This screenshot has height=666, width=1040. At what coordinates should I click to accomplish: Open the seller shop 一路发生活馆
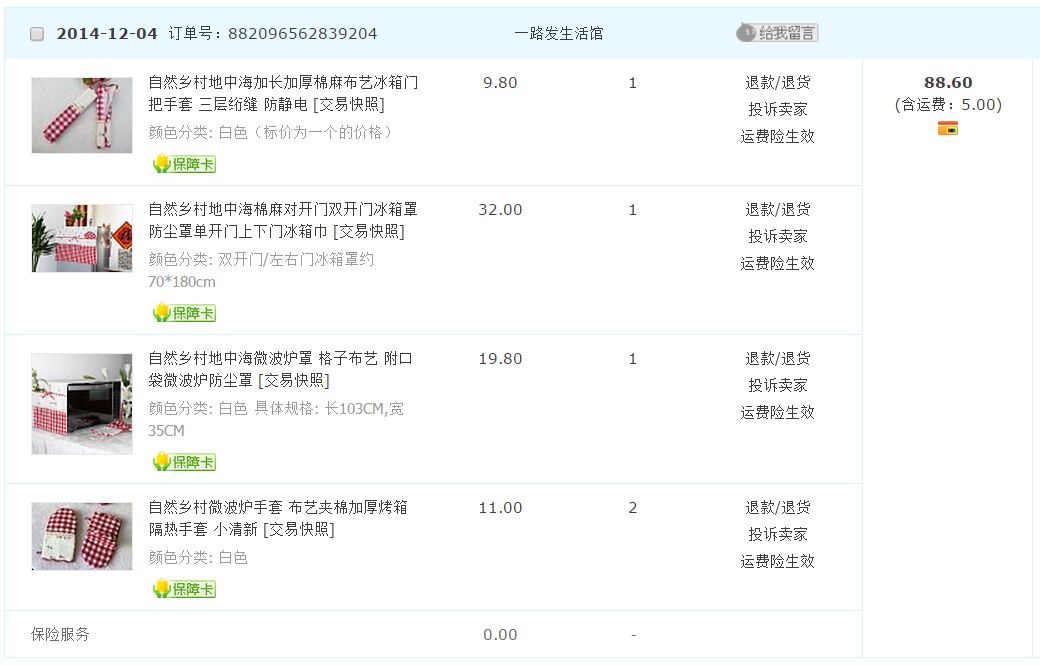point(559,33)
